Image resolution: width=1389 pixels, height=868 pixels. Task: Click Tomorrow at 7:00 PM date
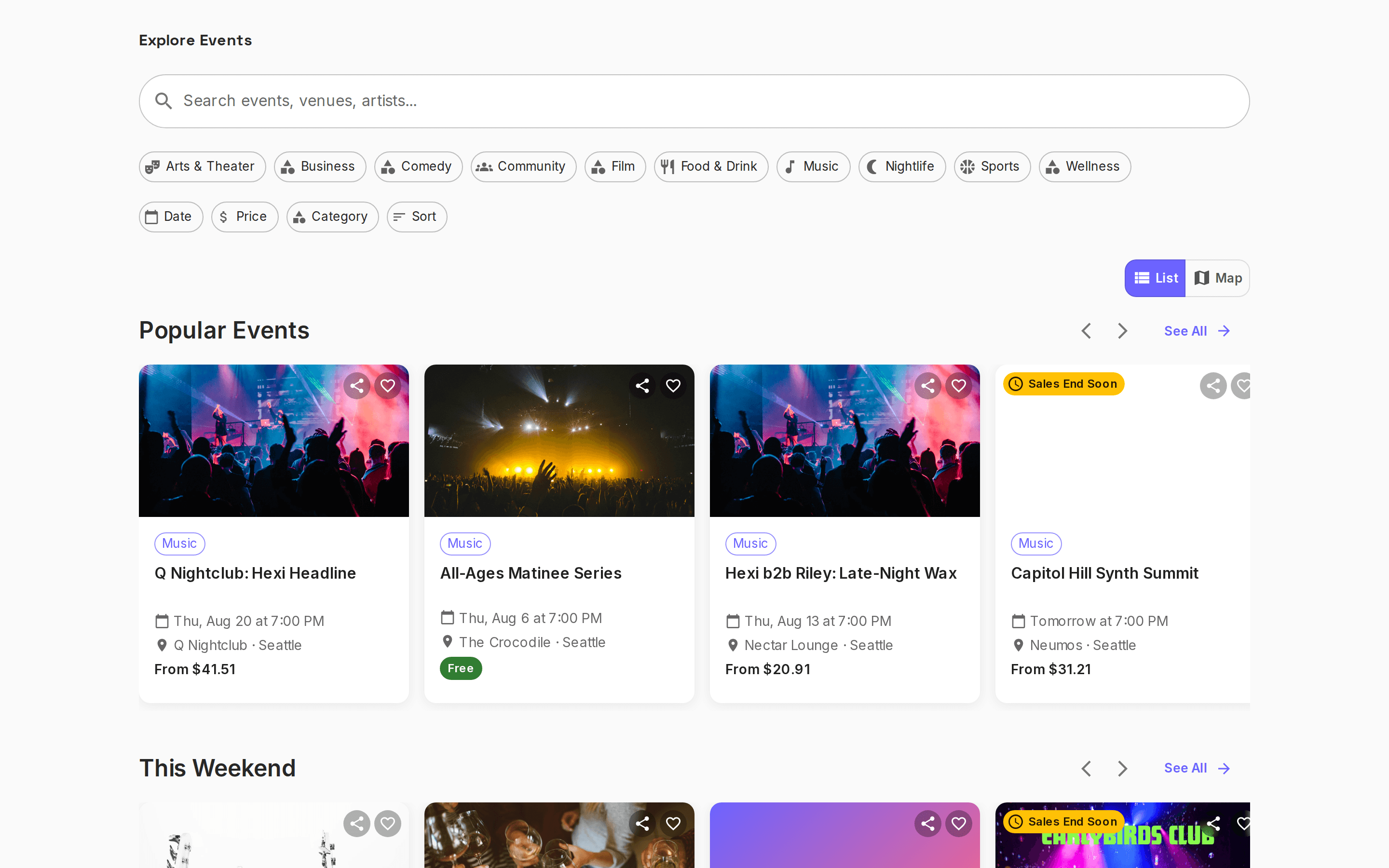click(1099, 621)
